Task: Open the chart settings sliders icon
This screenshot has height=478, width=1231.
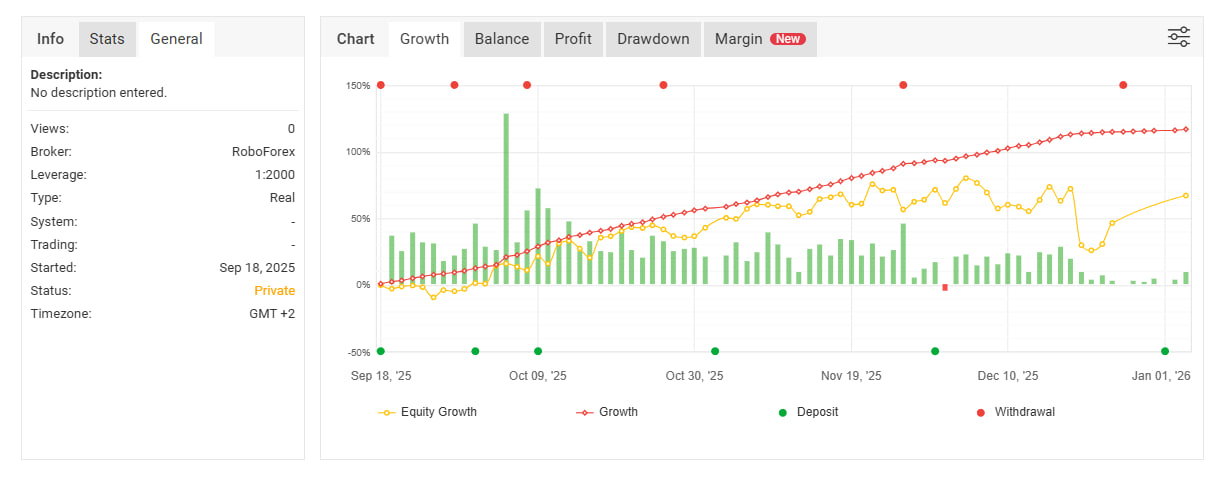Action: pyautogui.click(x=1179, y=38)
